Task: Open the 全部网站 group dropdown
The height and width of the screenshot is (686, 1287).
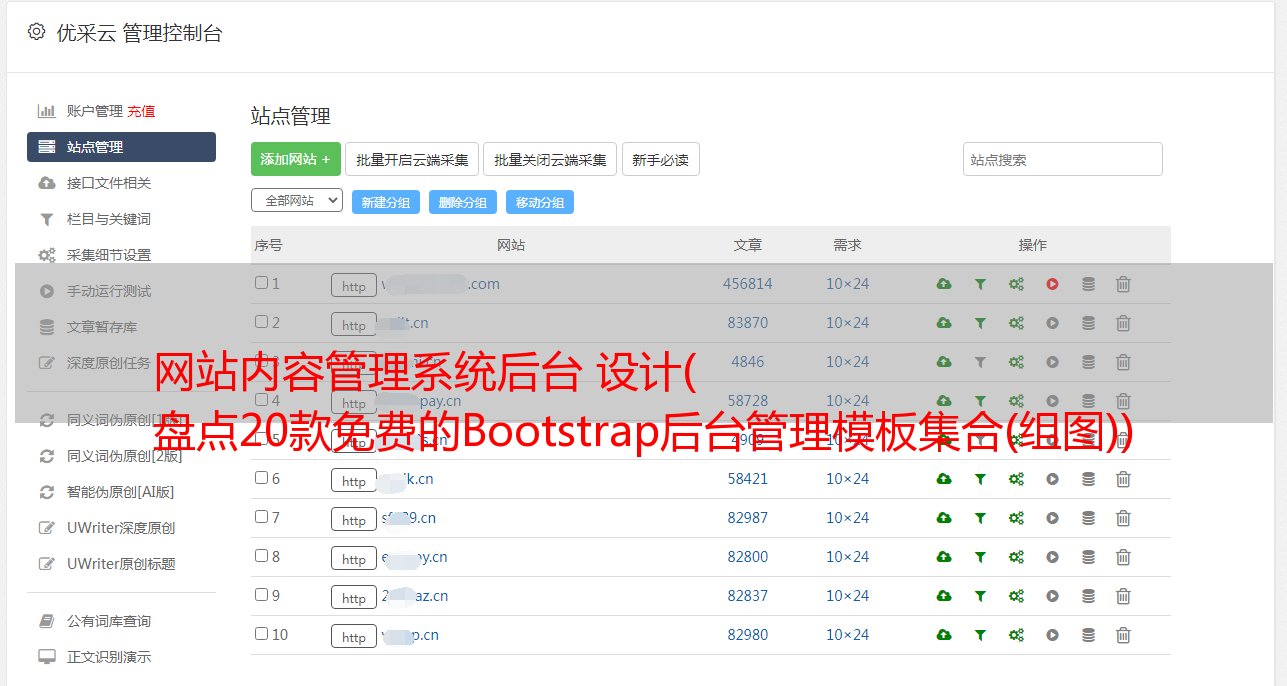Action: pos(296,201)
